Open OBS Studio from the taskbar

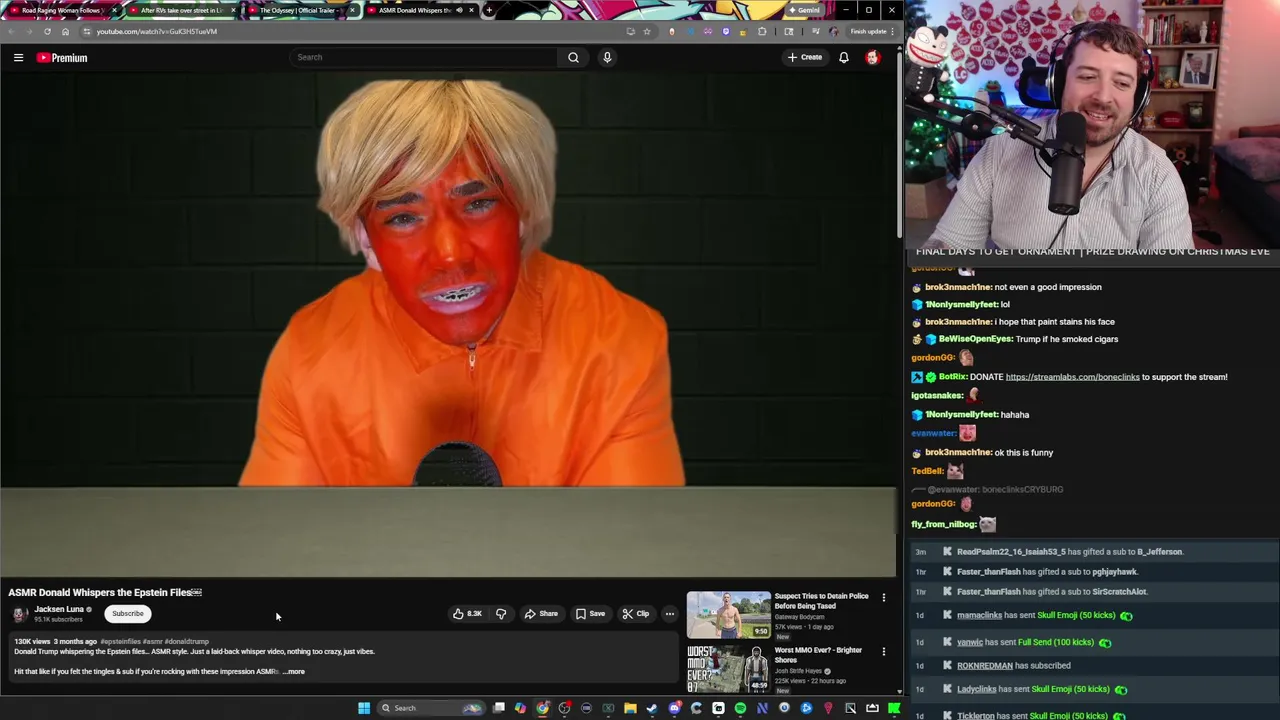click(563, 708)
